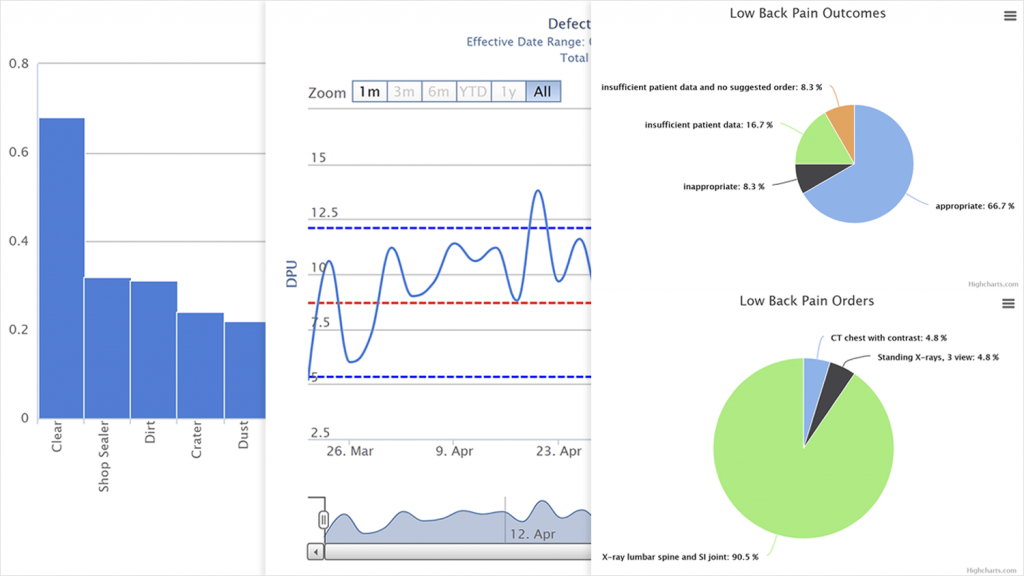Switch zoom to YTD

[x=473, y=92]
